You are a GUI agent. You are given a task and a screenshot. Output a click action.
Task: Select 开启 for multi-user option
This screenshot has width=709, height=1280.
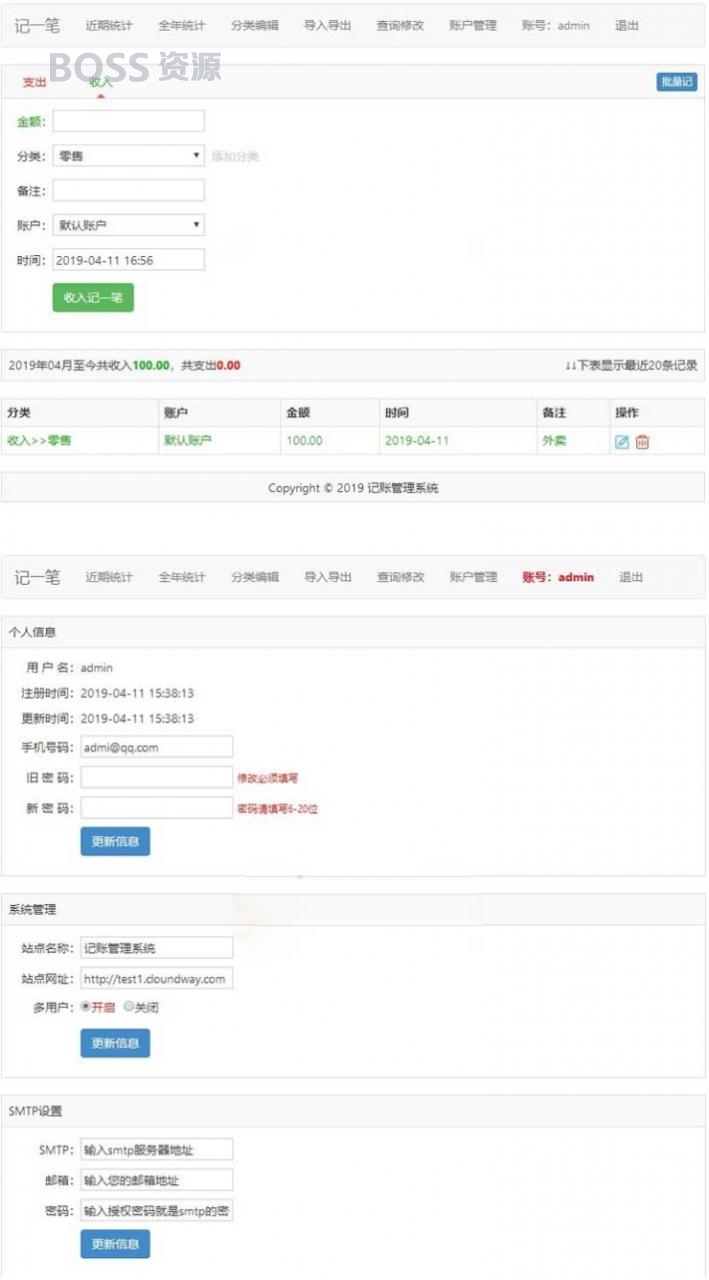pyautogui.click(x=86, y=1007)
